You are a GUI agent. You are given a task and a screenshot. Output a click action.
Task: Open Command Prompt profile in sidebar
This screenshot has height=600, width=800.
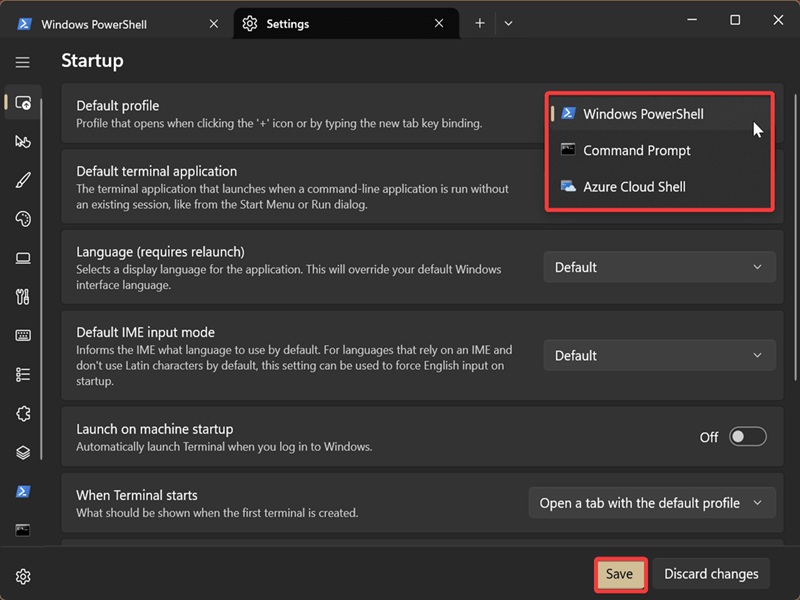pos(23,530)
